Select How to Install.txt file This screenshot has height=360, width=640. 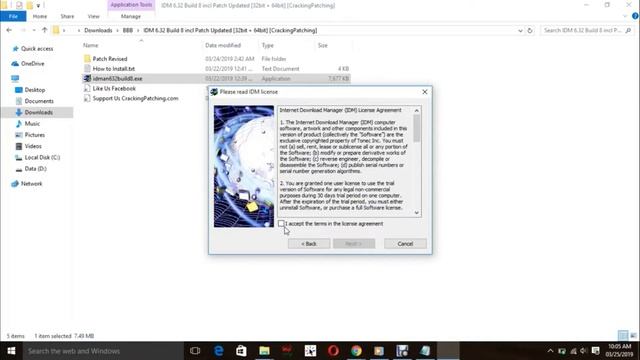pos(113,69)
